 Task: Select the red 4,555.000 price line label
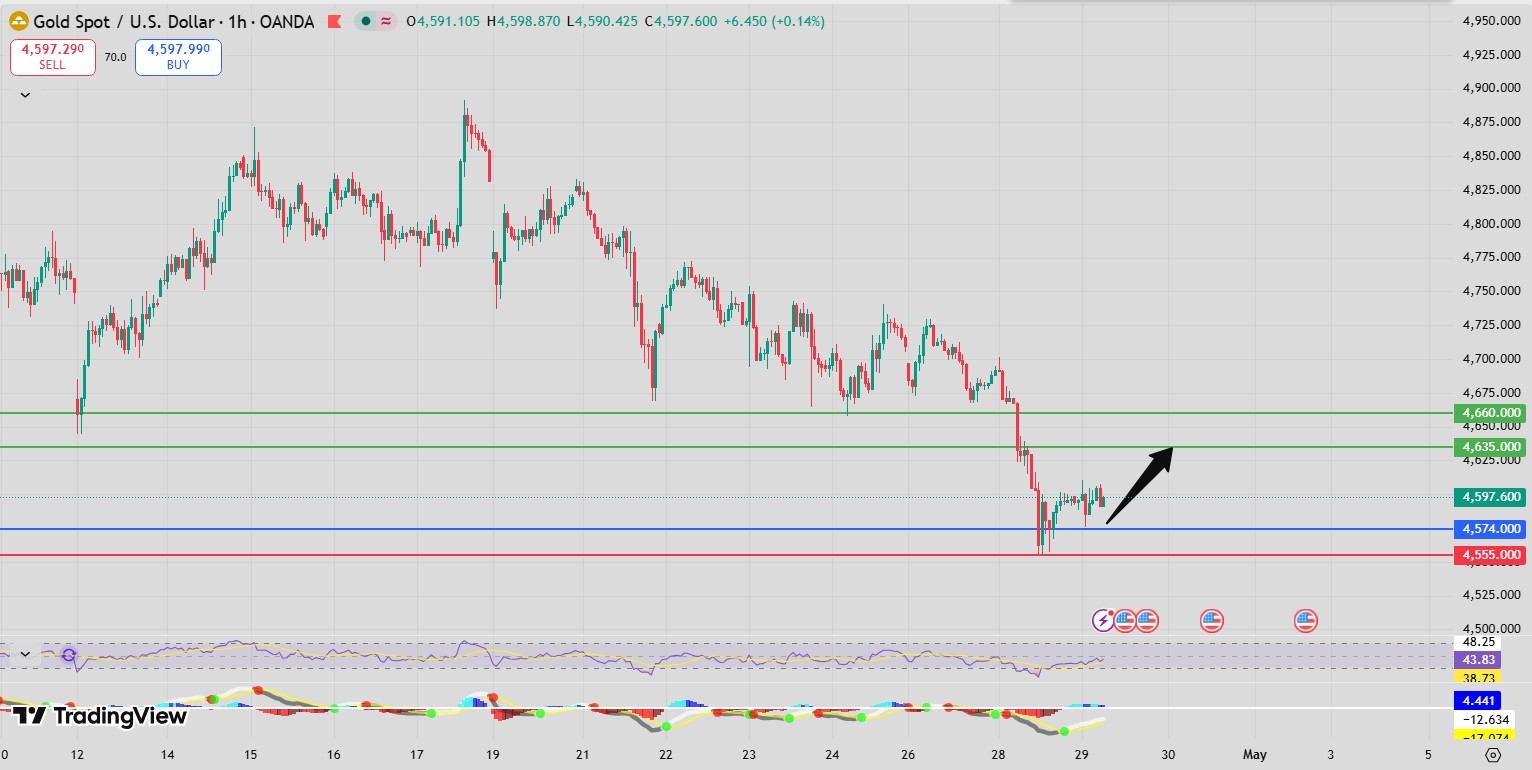pyautogui.click(x=1491, y=555)
